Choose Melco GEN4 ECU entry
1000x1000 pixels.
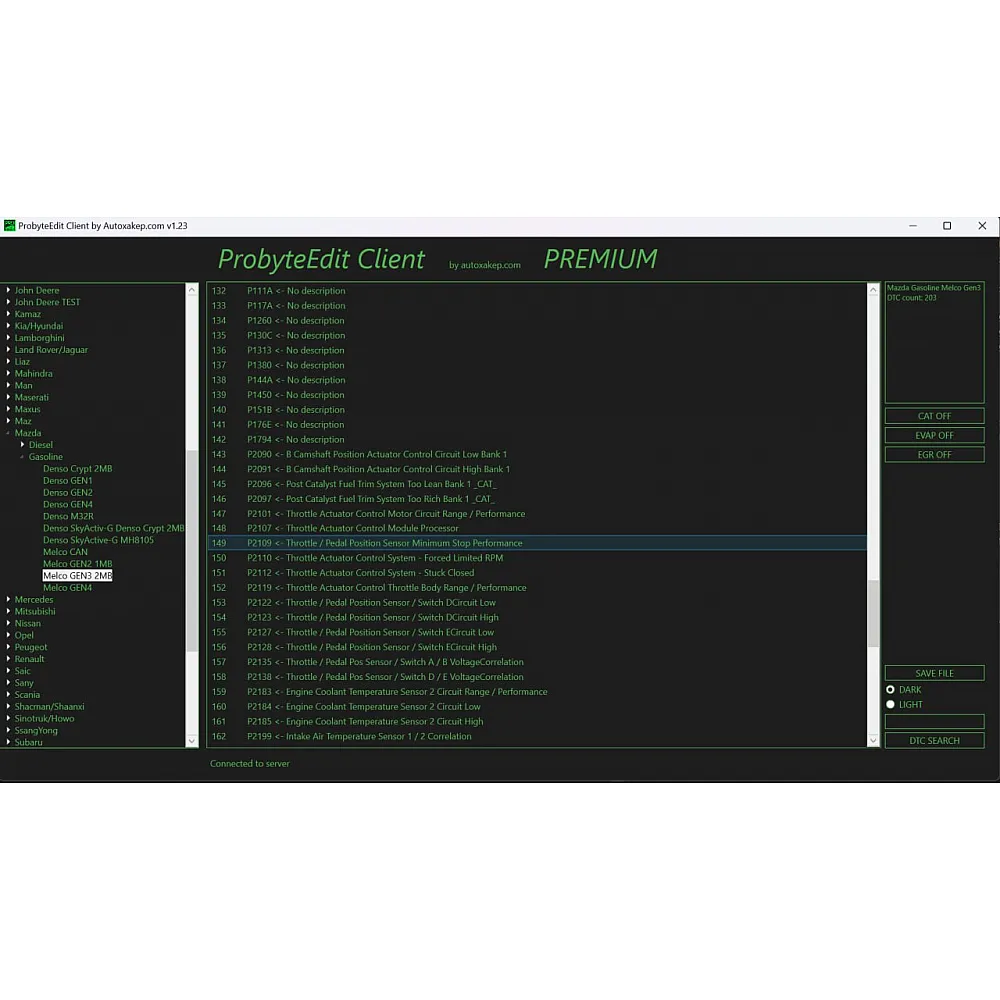[67, 588]
